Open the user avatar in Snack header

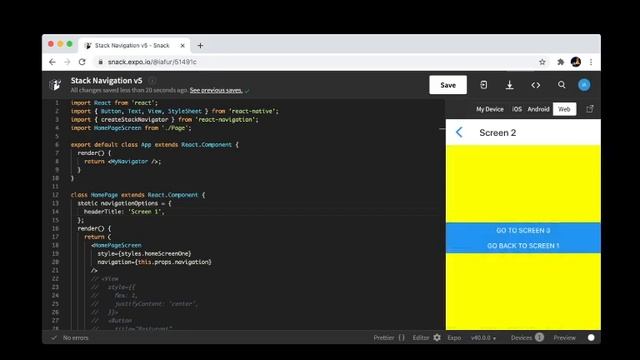[x=584, y=85]
